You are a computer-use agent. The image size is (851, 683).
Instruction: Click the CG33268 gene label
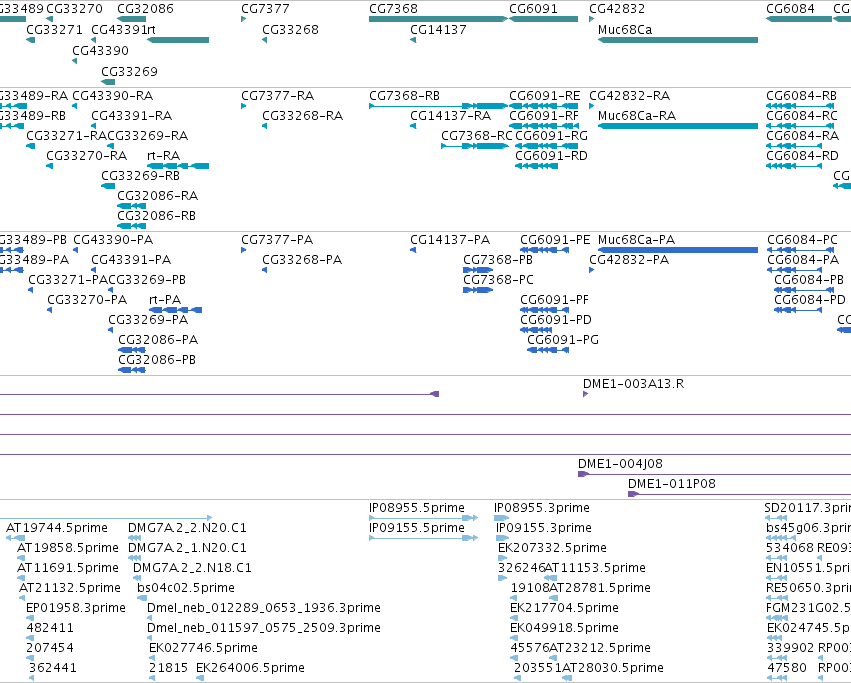coord(290,30)
